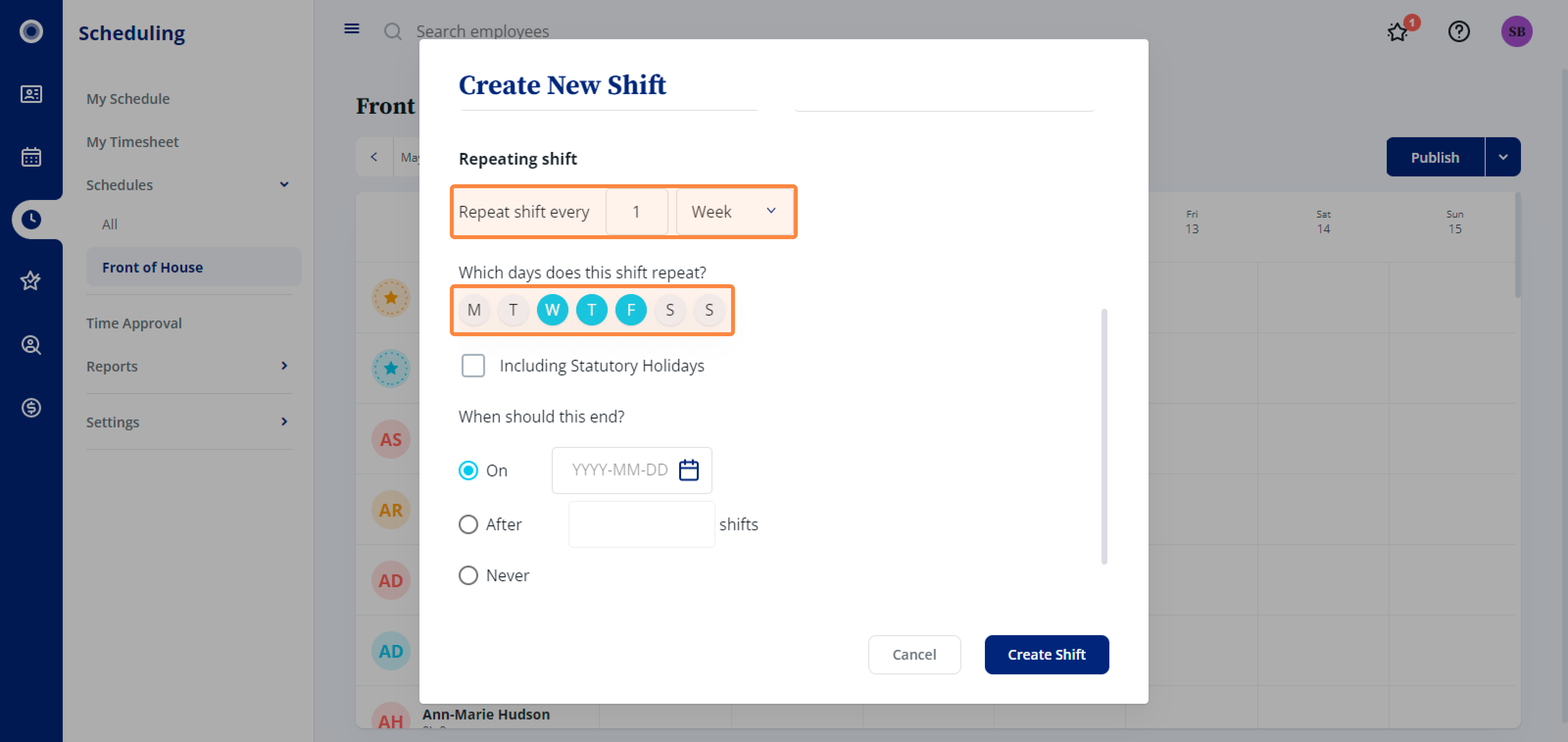This screenshot has width=1568, height=742.
Task: Open notifications star icon with badge
Action: point(1399,30)
